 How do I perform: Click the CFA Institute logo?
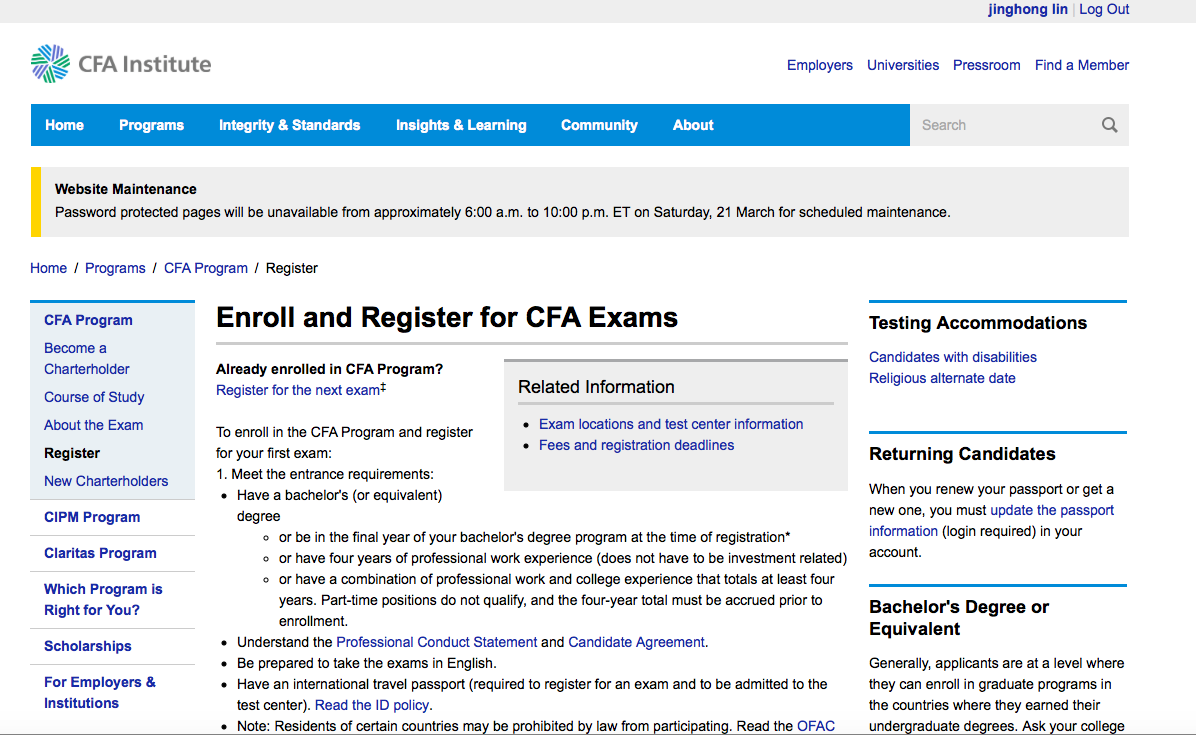[x=121, y=63]
